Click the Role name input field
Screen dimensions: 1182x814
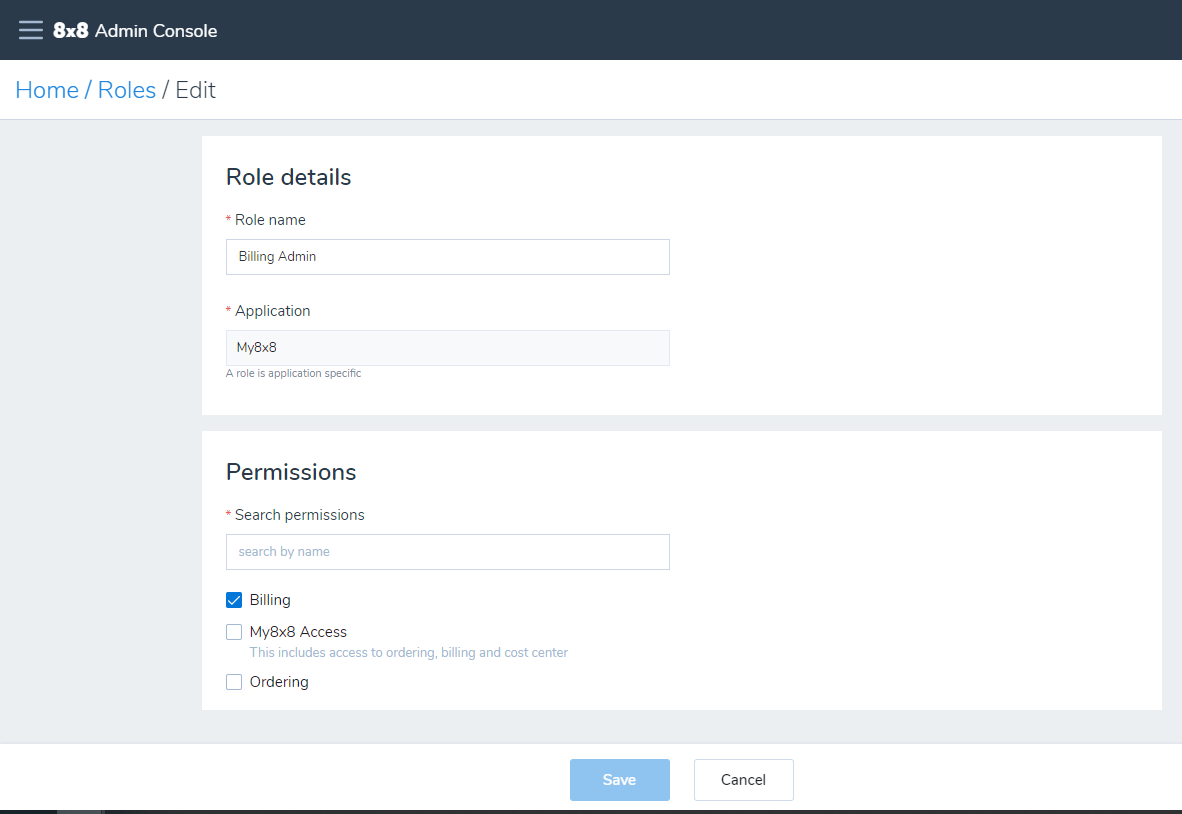448,257
